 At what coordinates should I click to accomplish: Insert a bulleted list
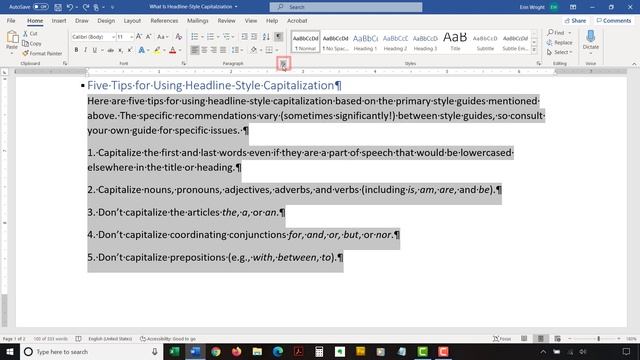(x=195, y=37)
